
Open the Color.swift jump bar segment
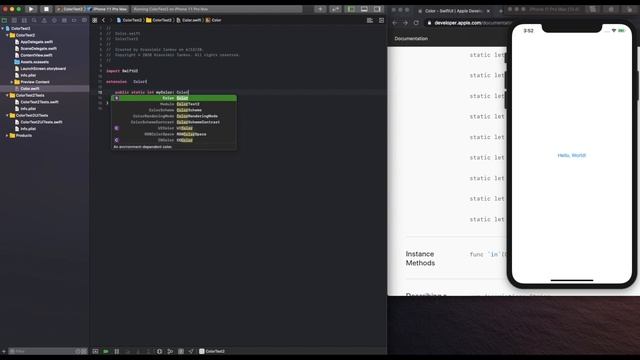189,20
